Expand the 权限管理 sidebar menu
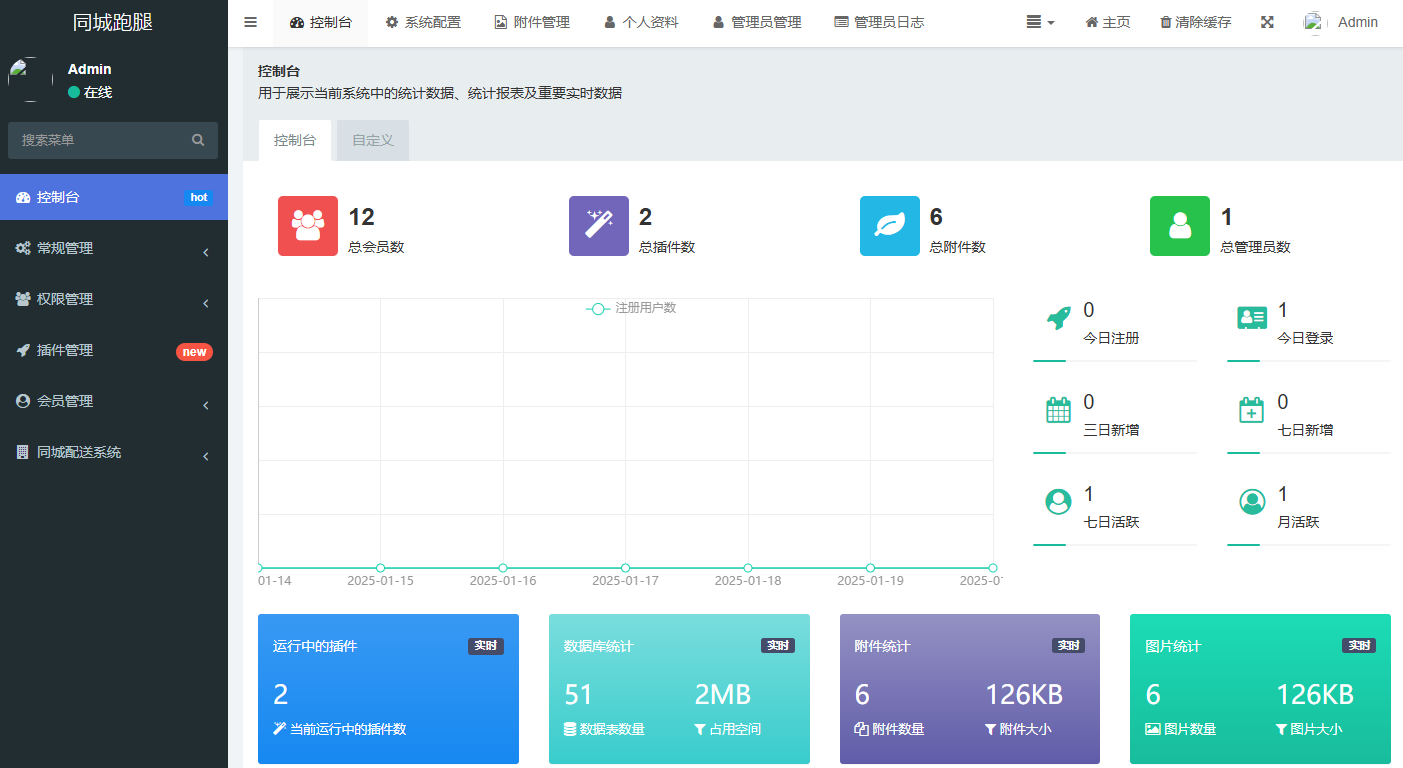 coord(113,299)
